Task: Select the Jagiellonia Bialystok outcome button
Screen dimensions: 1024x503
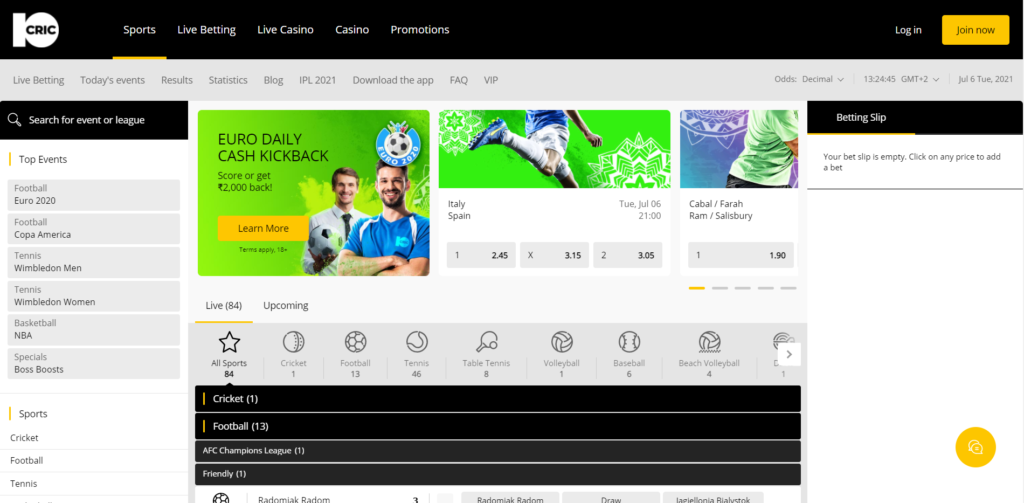Action: (x=712, y=498)
